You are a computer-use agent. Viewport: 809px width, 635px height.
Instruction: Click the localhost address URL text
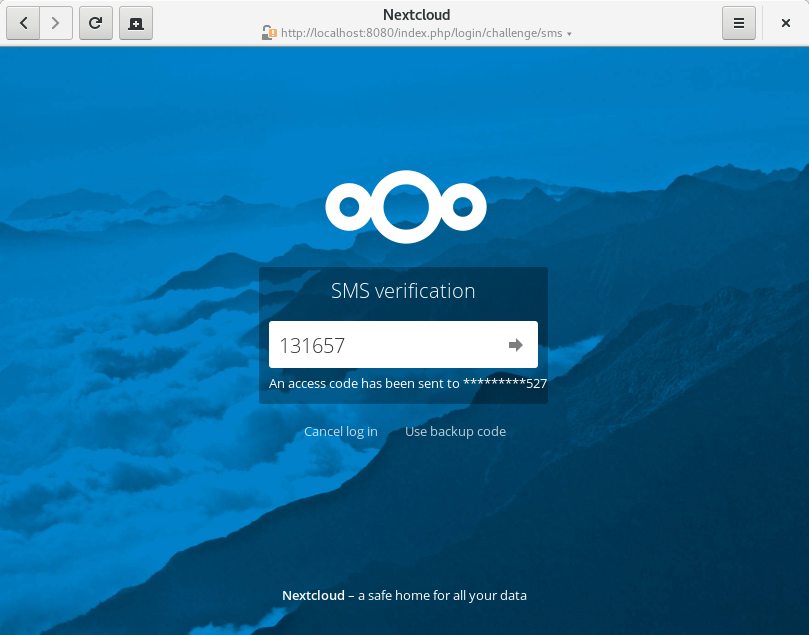coord(422,33)
